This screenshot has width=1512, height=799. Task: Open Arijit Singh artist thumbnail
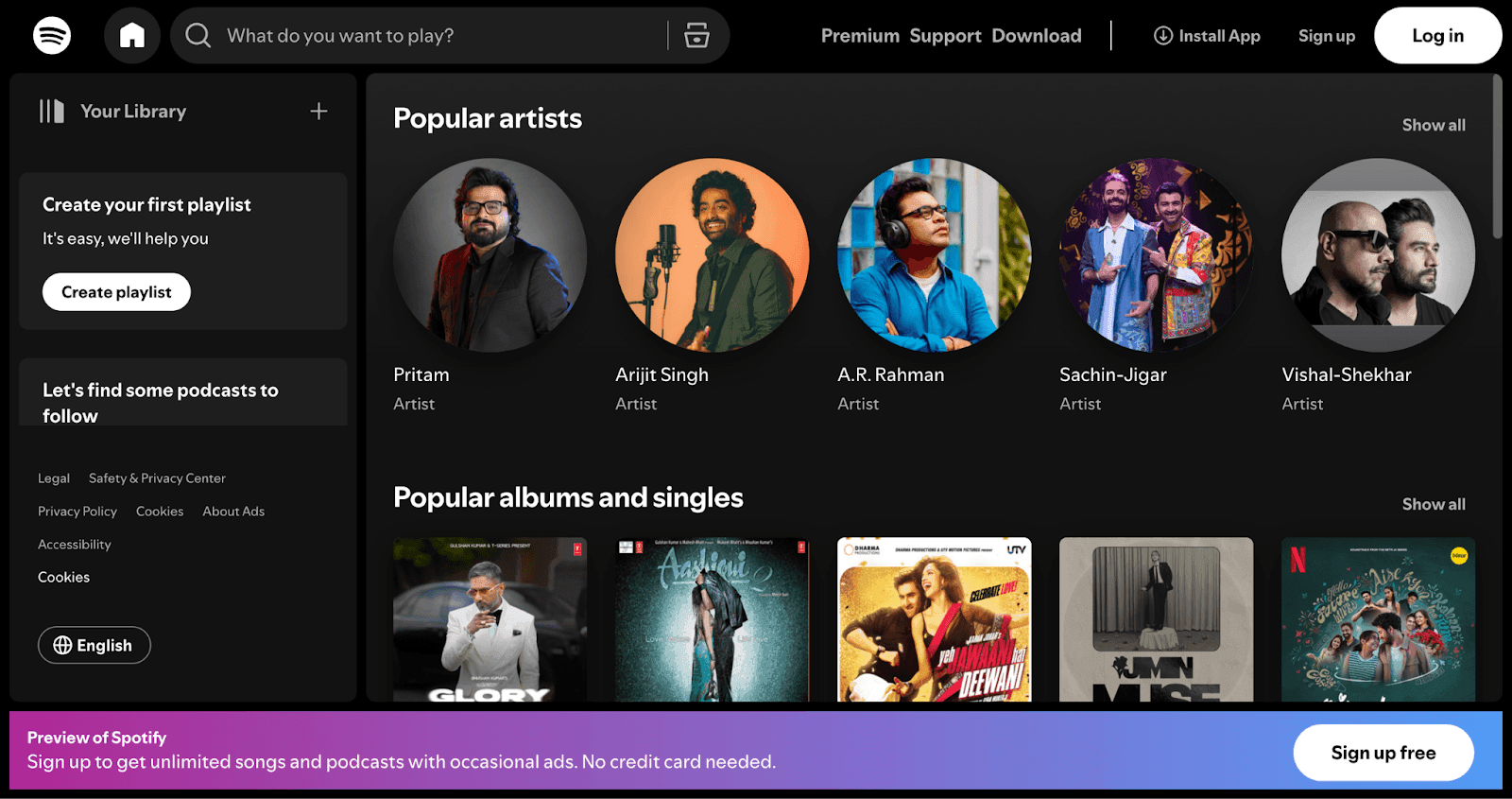click(712, 255)
